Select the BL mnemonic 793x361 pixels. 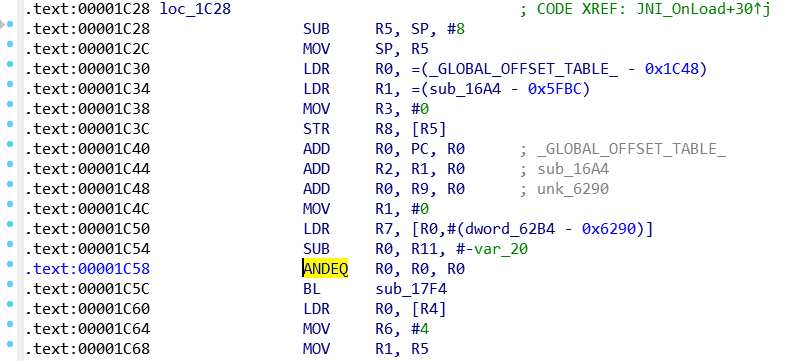click(312, 289)
